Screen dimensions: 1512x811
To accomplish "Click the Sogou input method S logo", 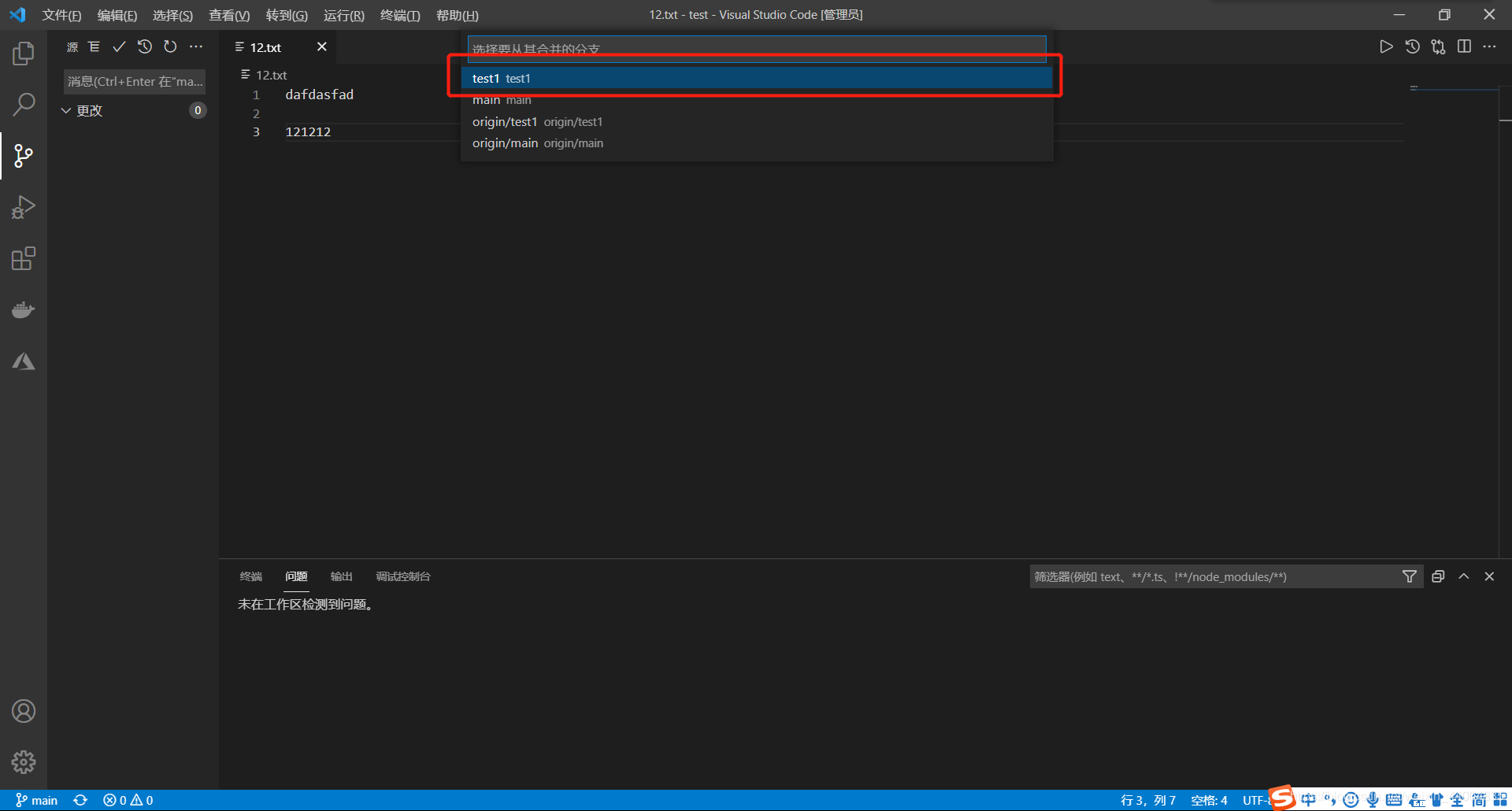I will tap(1282, 798).
